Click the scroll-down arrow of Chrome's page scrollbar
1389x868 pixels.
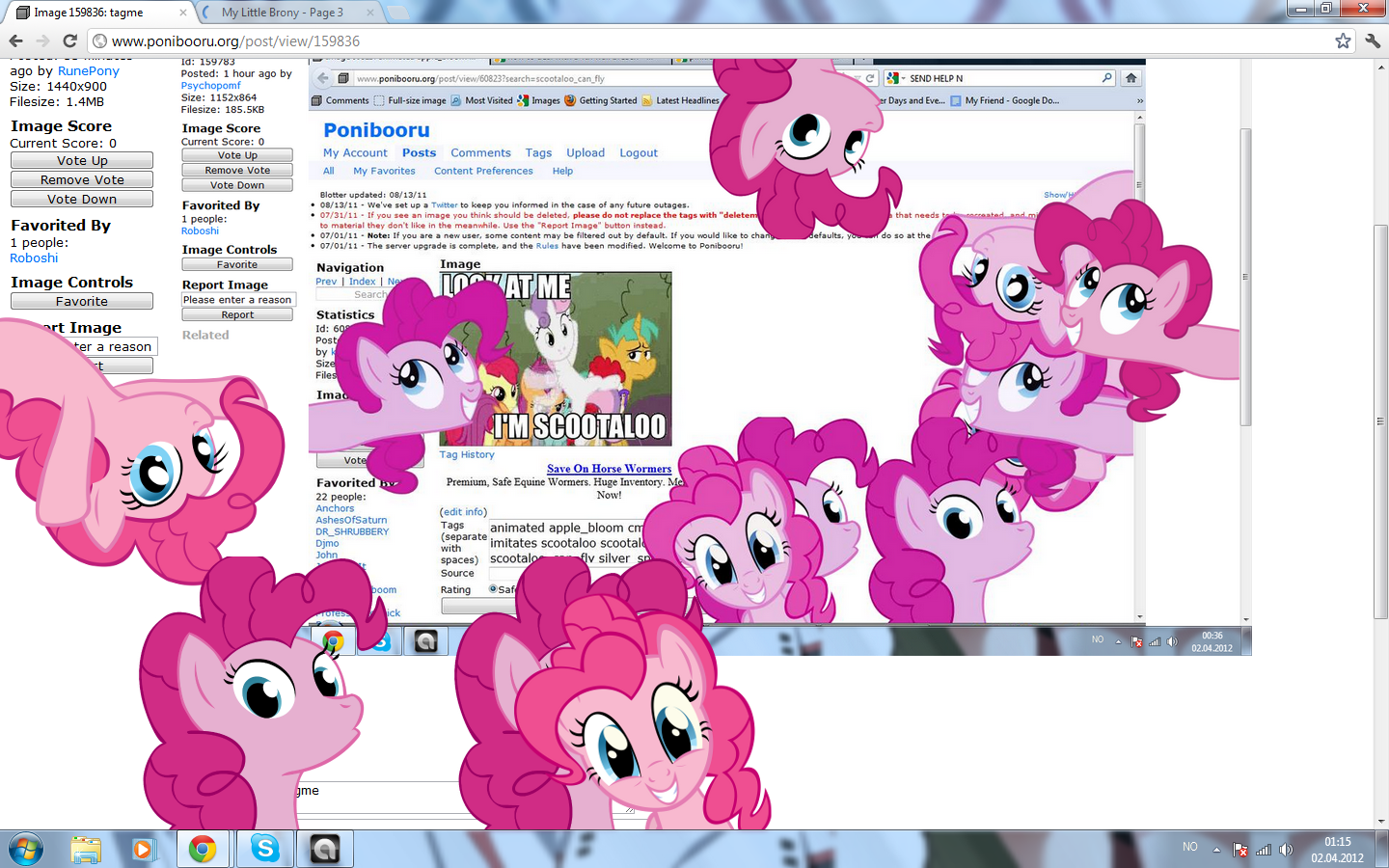(x=1380, y=821)
